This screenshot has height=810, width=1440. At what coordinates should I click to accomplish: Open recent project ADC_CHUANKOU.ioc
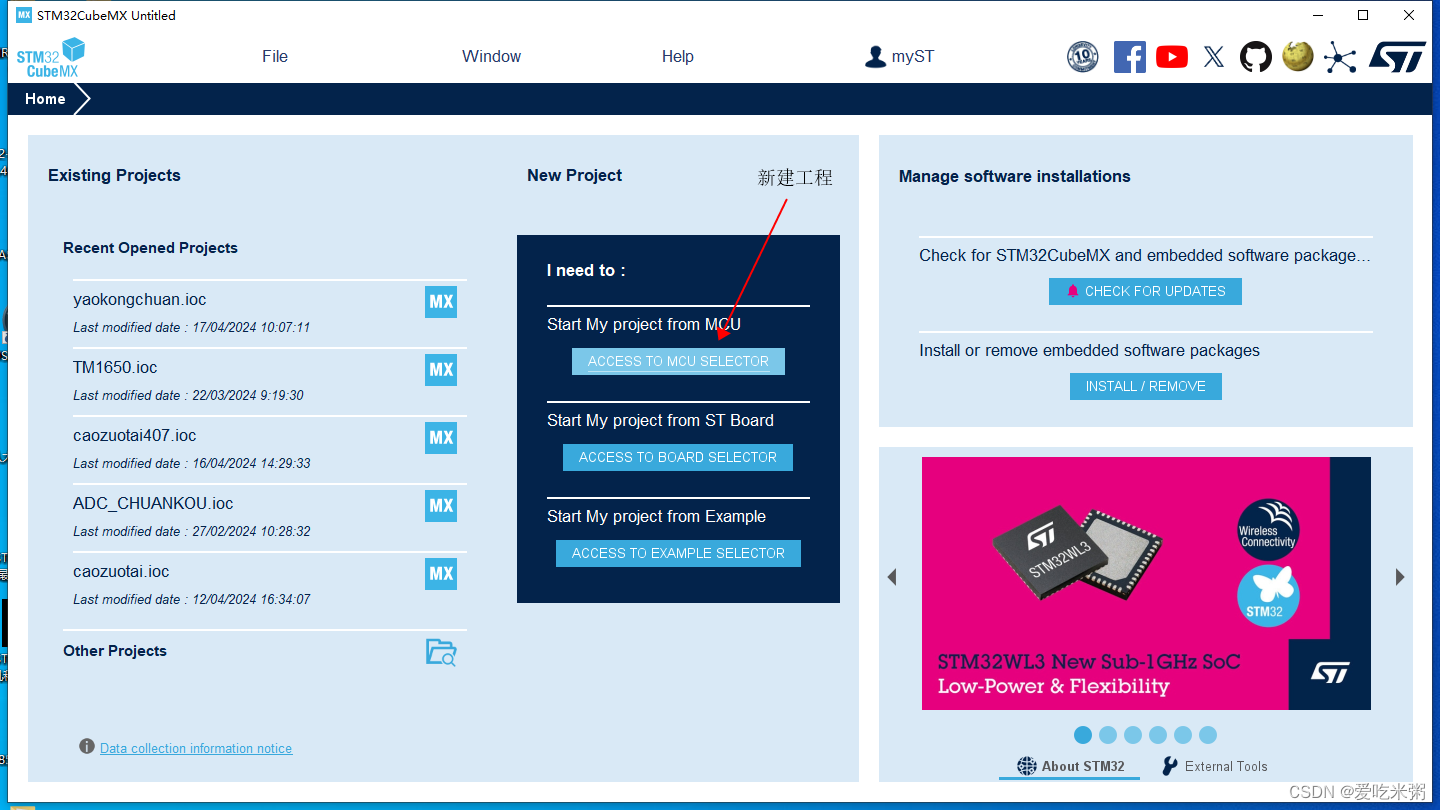point(153,504)
